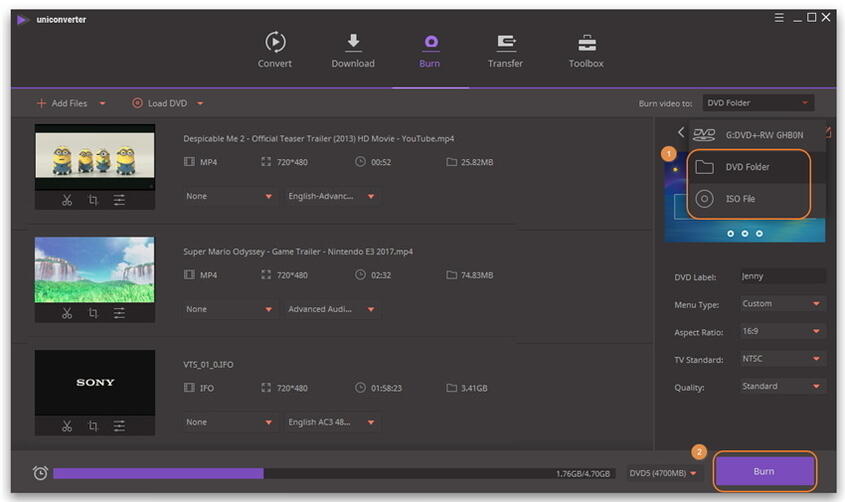Open English AC3 48... audio dropdown
The image size is (845, 502).
point(331,422)
